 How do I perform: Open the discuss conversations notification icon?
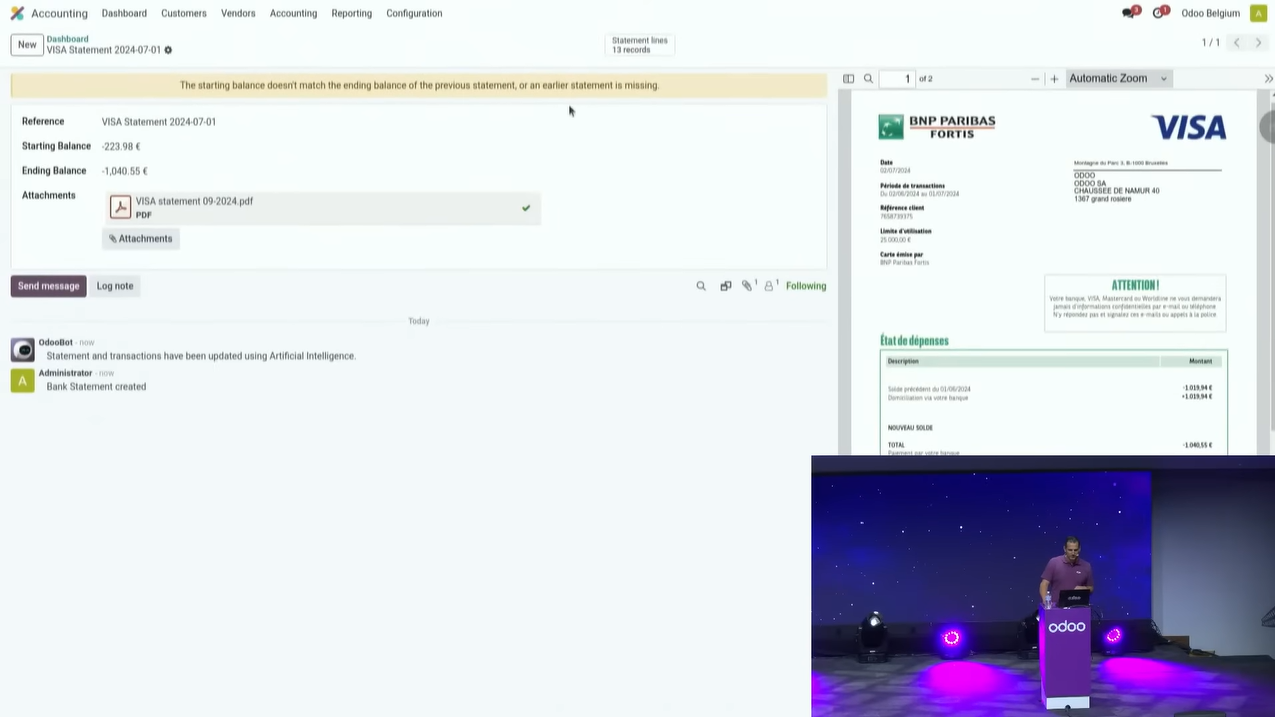click(1129, 13)
